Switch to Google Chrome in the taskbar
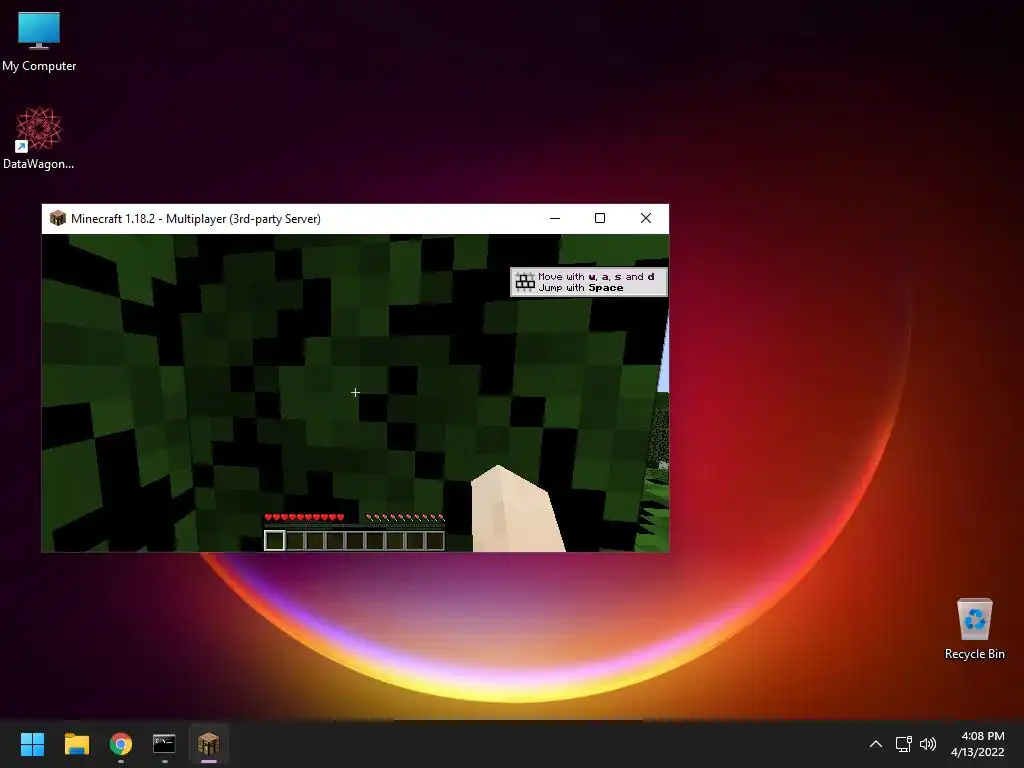Screen dimensions: 1024x768 pyautogui.click(x=121, y=744)
